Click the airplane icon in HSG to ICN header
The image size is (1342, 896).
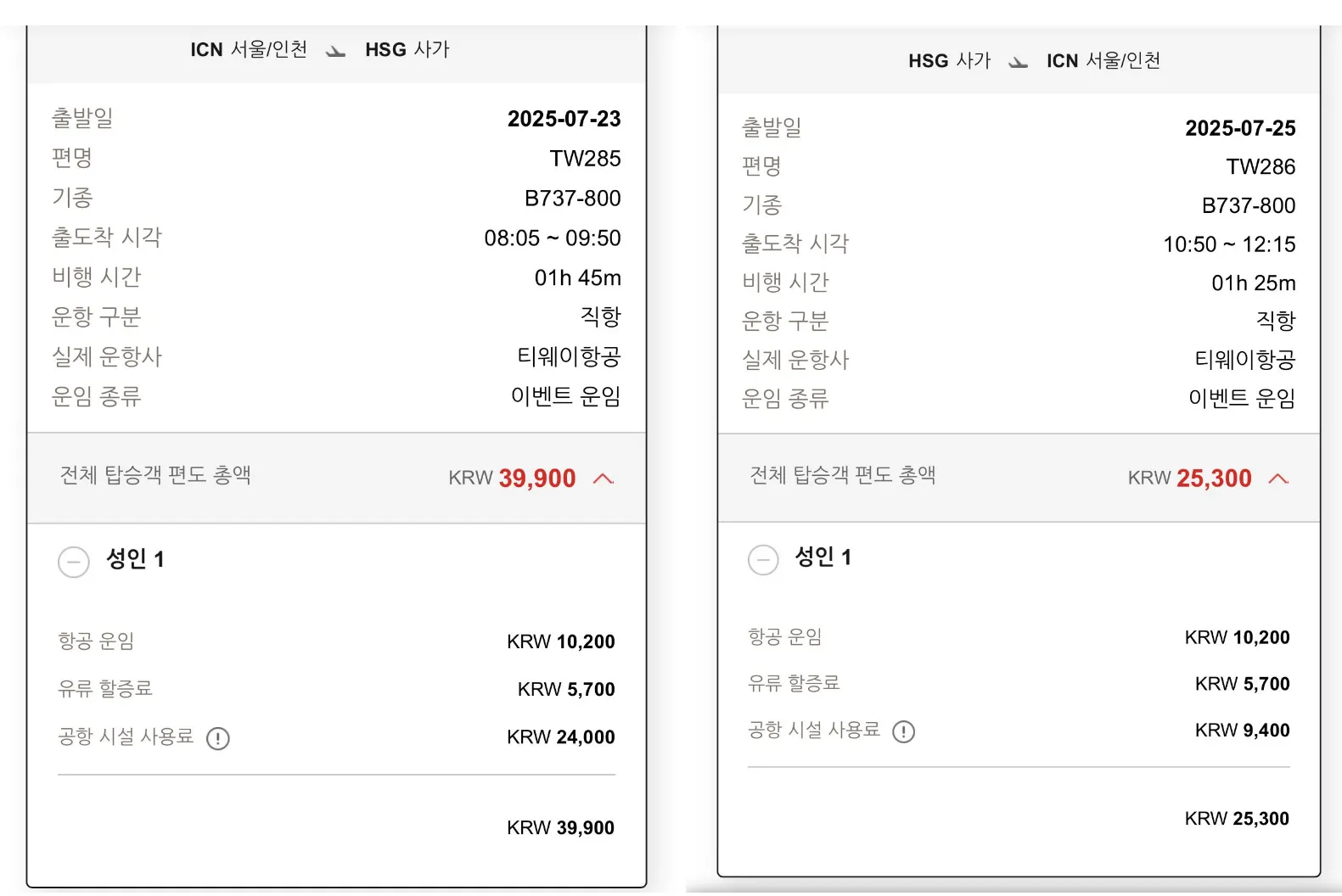pos(1018,62)
